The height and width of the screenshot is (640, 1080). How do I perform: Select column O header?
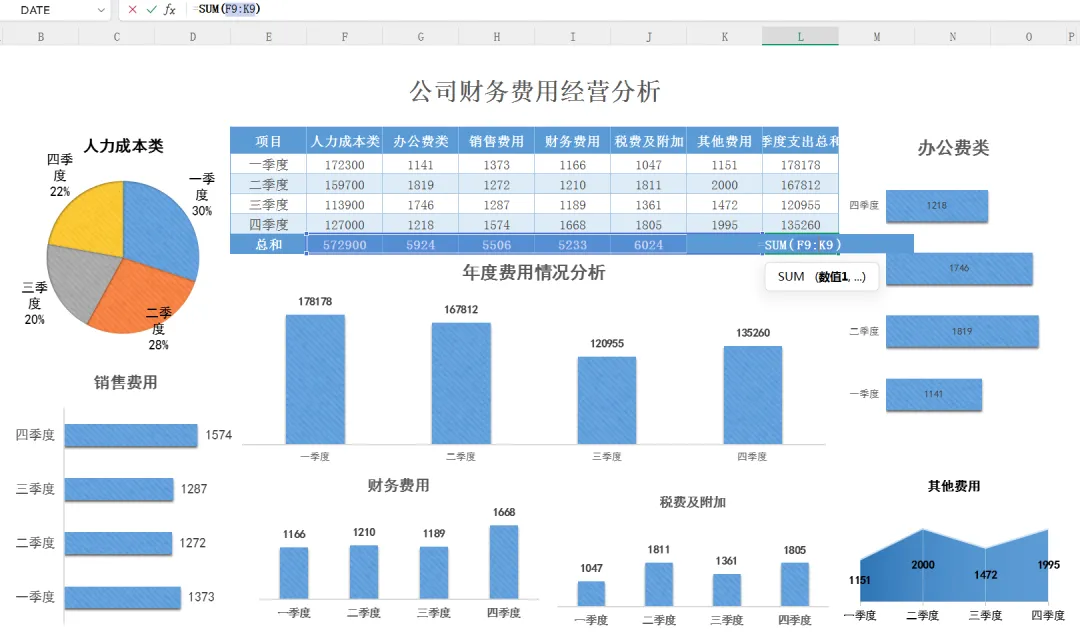point(1028,37)
